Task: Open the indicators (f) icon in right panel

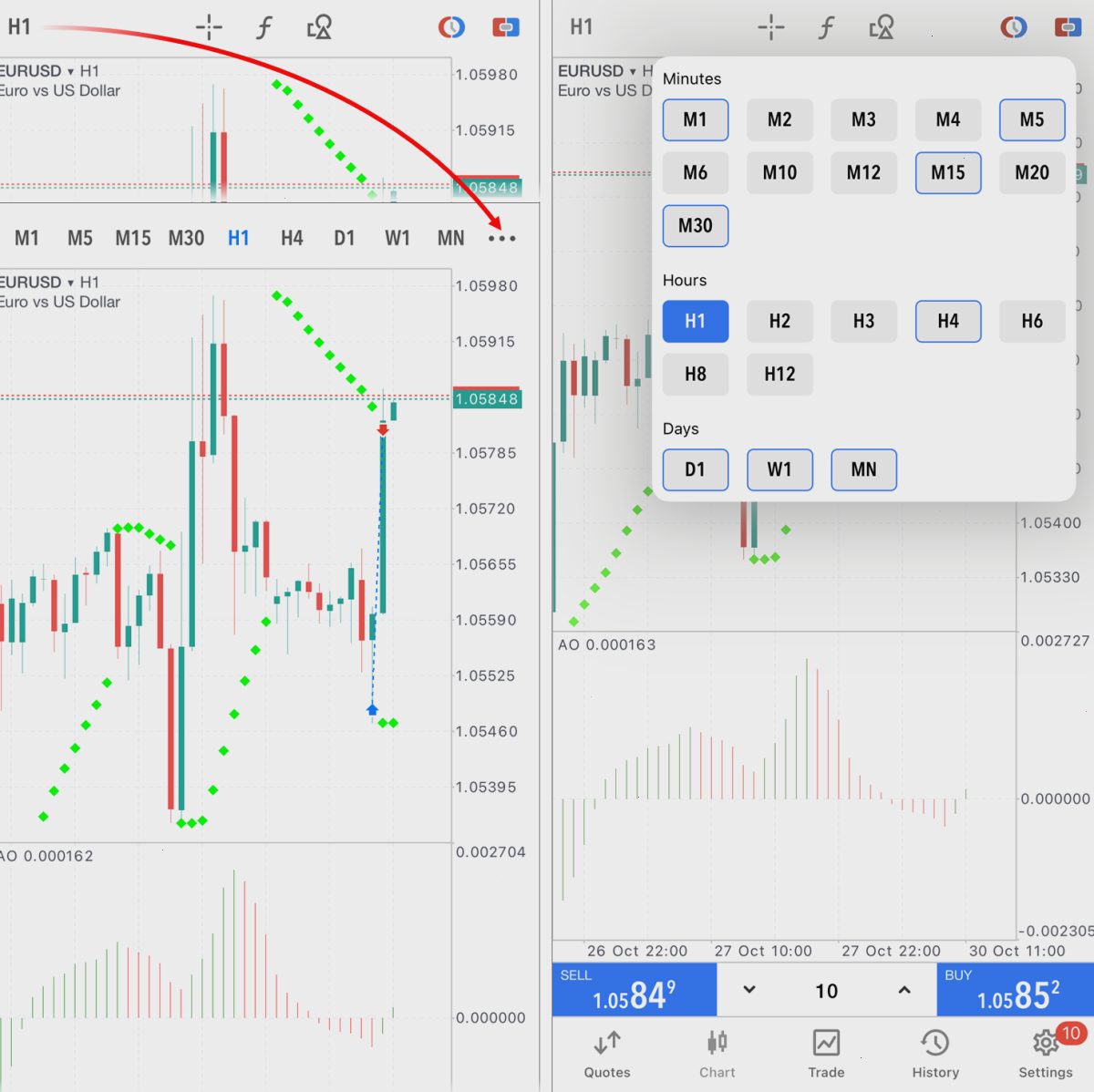Action: 827,27
